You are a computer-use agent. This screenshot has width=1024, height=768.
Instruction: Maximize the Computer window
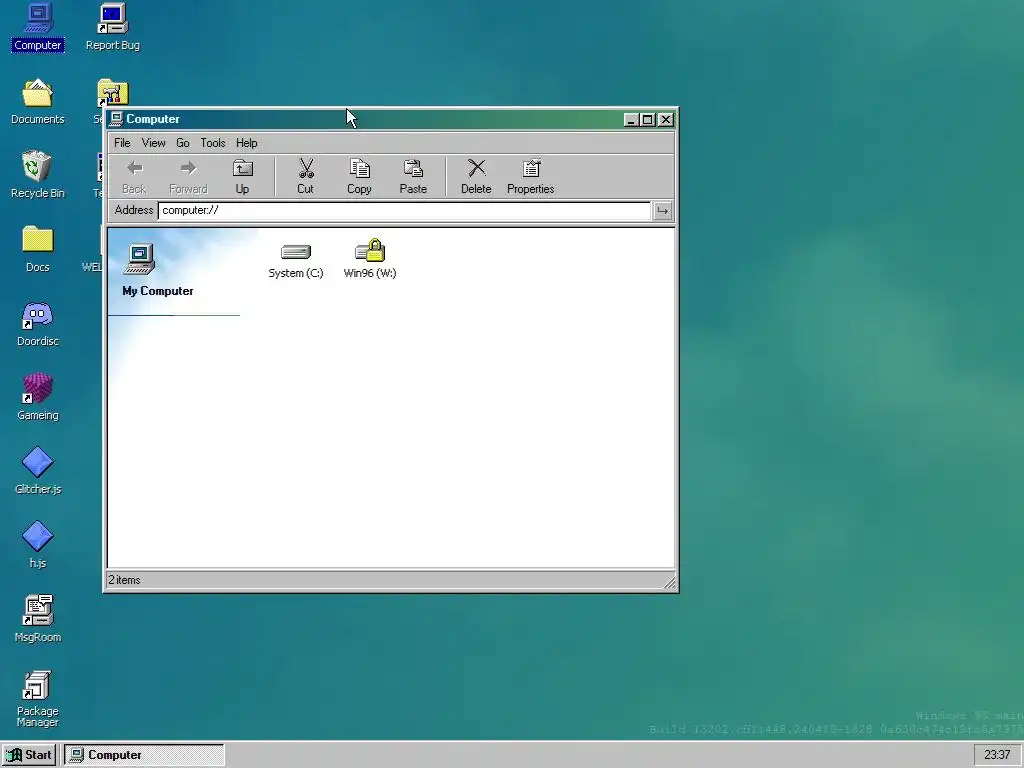[647, 120]
